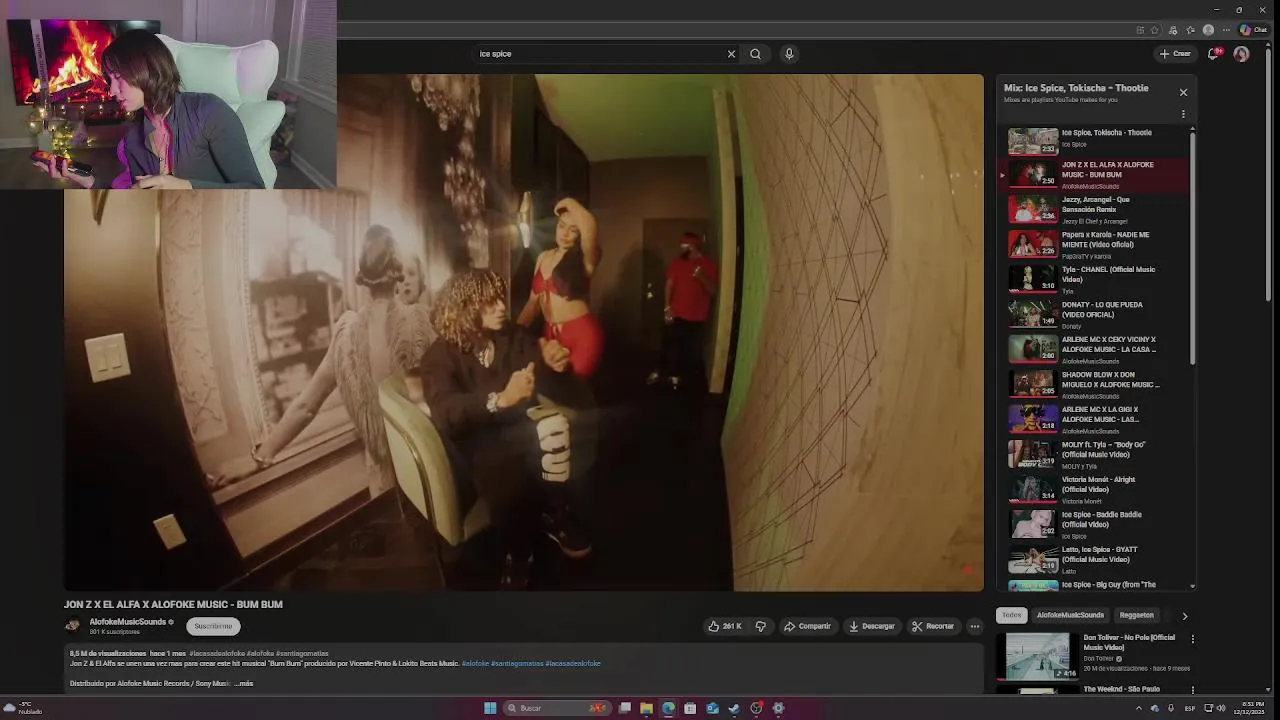Click the Recortar clip button
Screen dimensions: 1280x720
933,626
